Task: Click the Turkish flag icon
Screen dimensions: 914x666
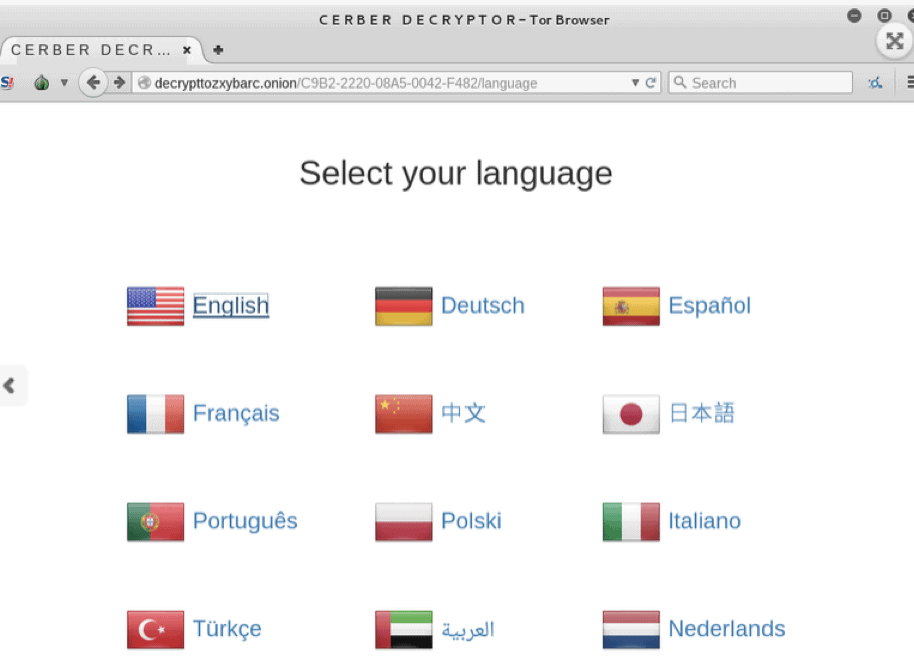Action: point(155,629)
